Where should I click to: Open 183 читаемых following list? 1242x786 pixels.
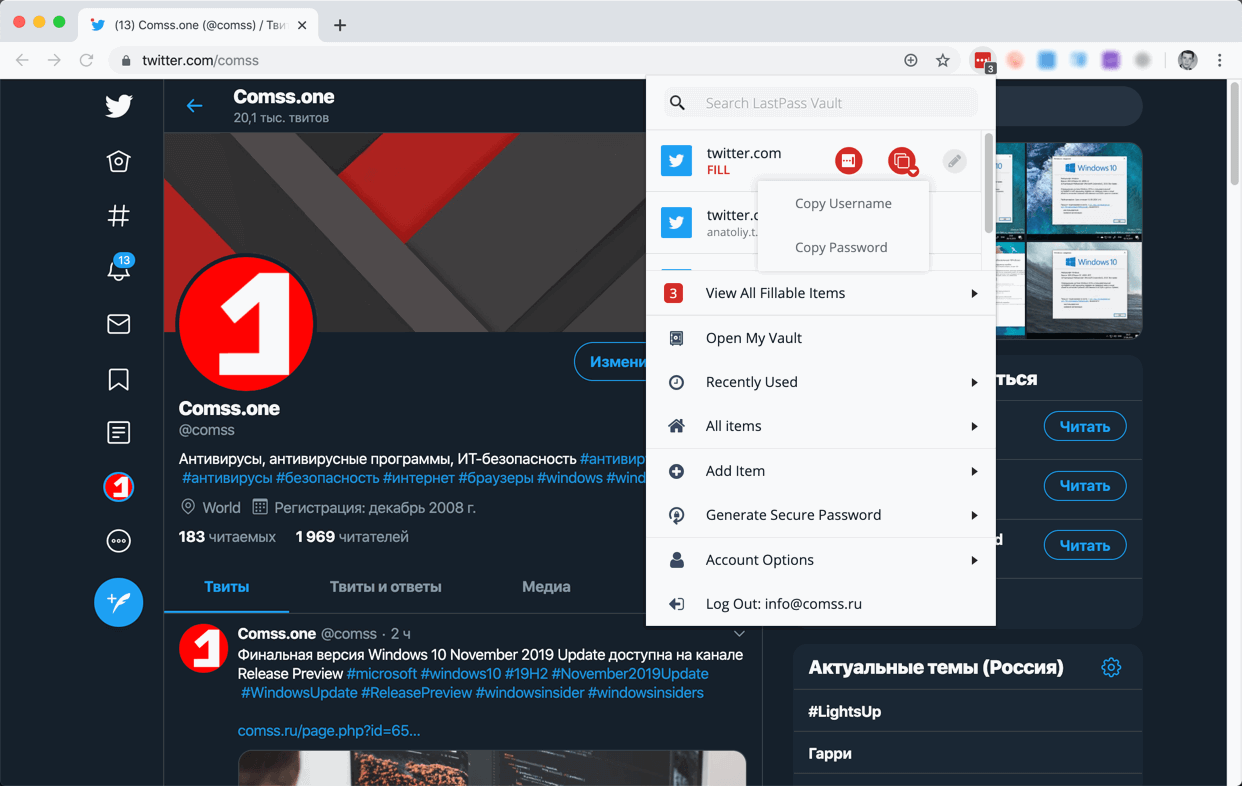227,537
